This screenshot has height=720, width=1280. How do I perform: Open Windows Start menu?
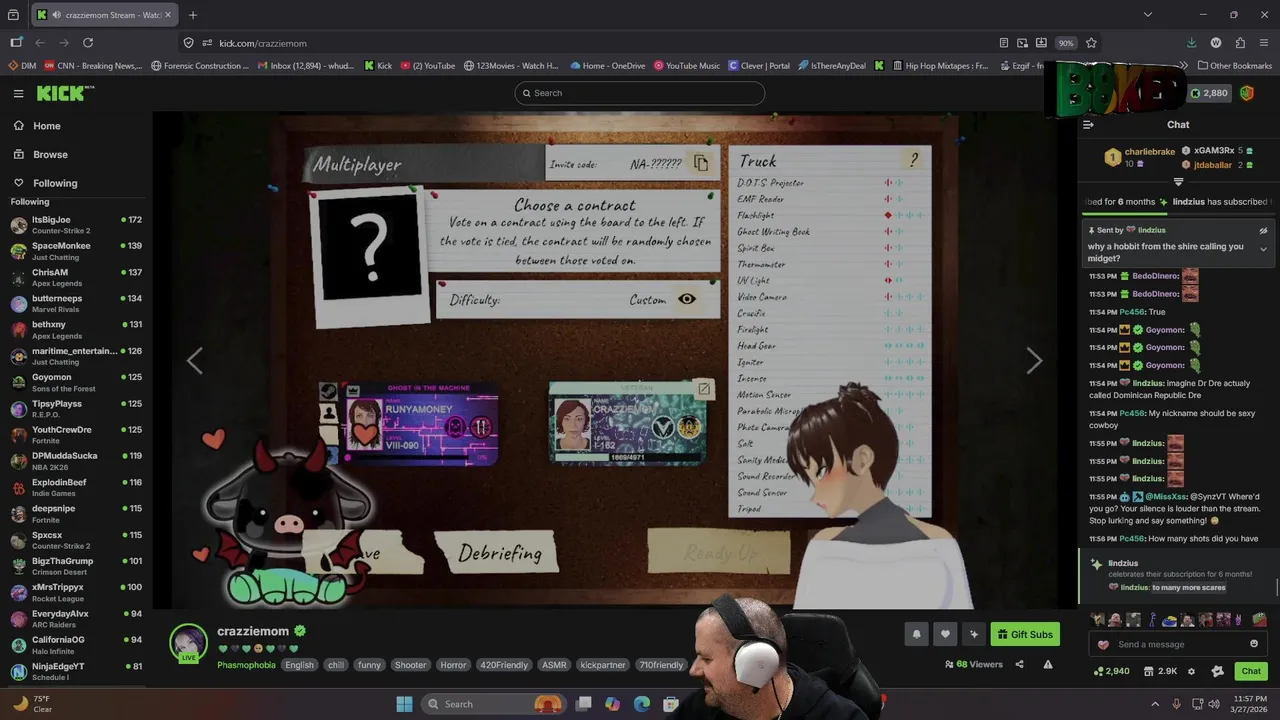pos(404,704)
